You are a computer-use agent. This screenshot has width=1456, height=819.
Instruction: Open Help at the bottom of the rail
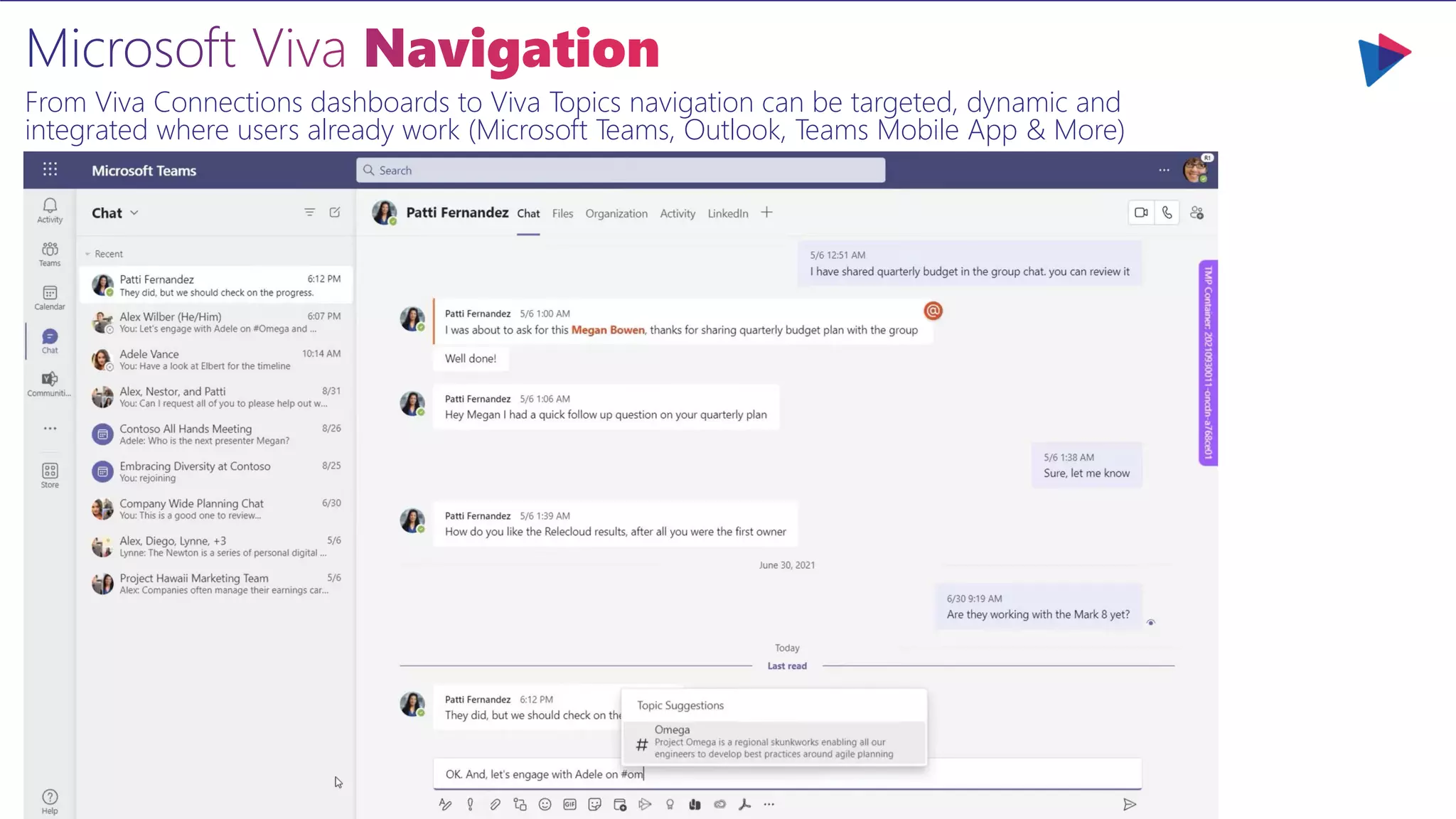tap(50, 802)
